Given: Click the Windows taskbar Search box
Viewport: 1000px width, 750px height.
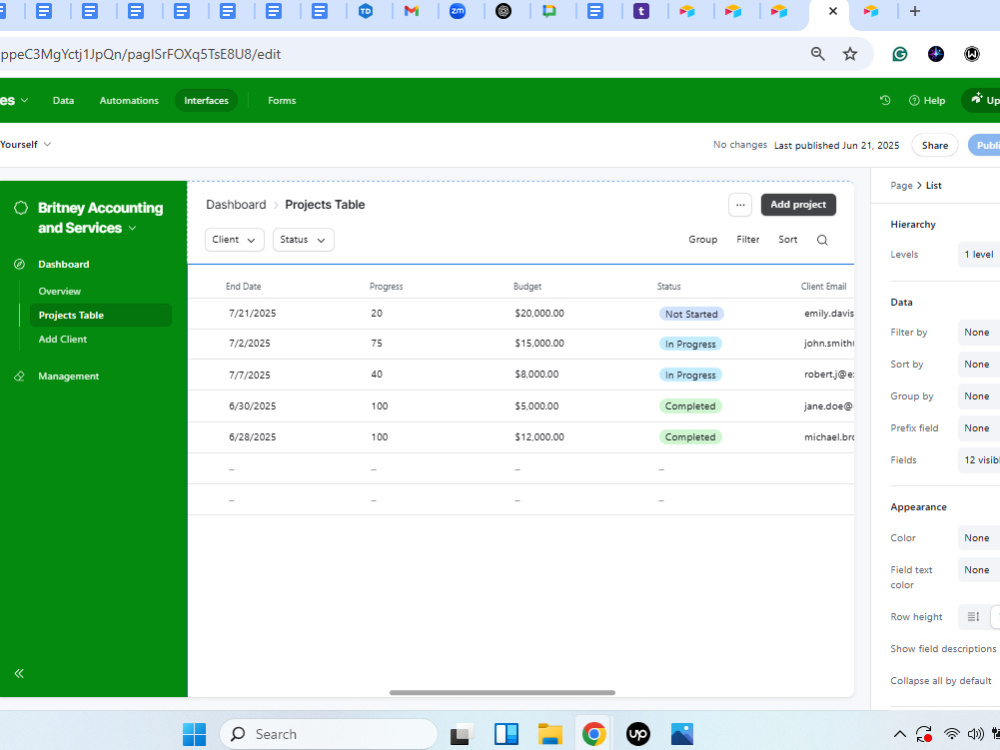Looking at the screenshot, I should point(328,734).
